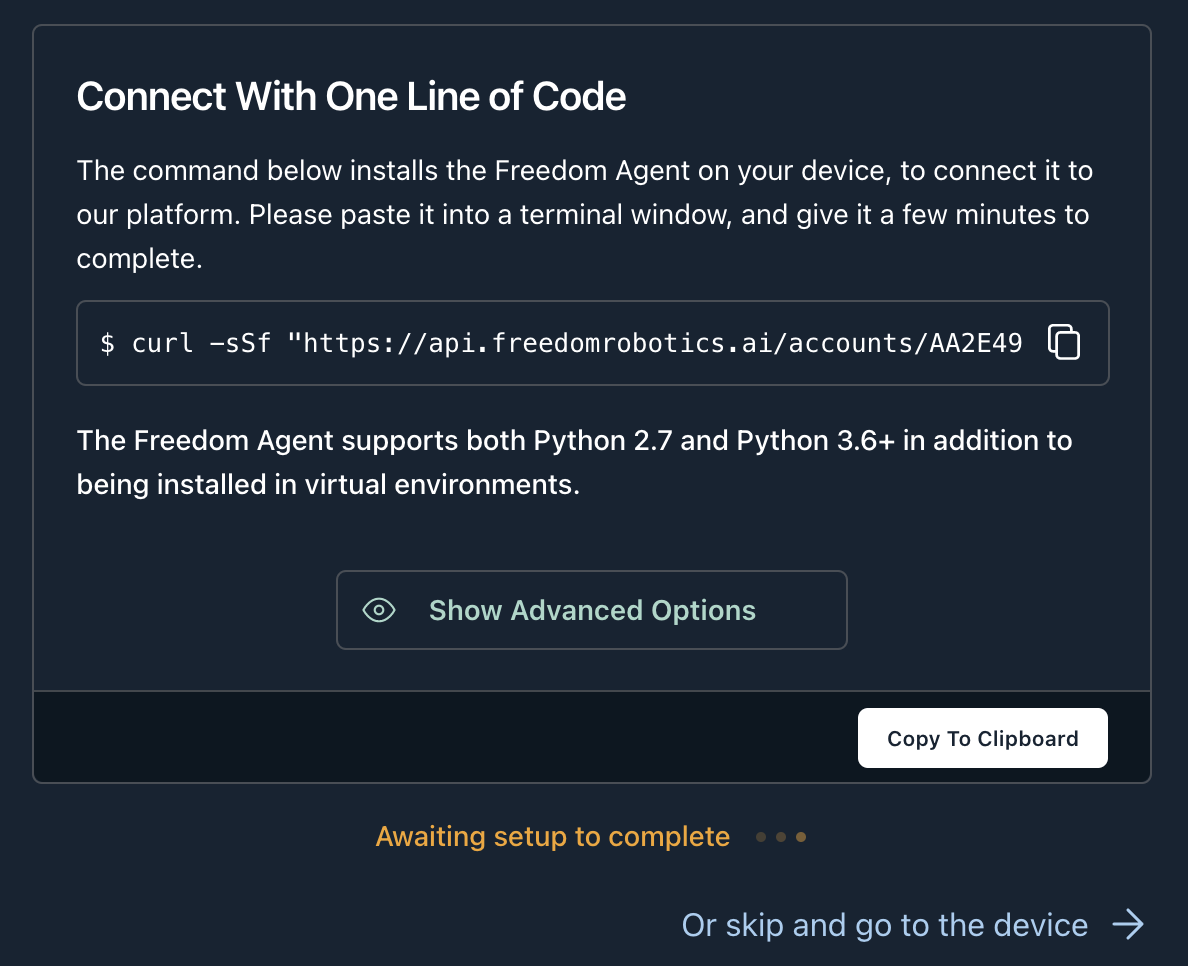1188x966 pixels.
Task: Click the right arrow next to skip link
Action: [x=1128, y=925]
